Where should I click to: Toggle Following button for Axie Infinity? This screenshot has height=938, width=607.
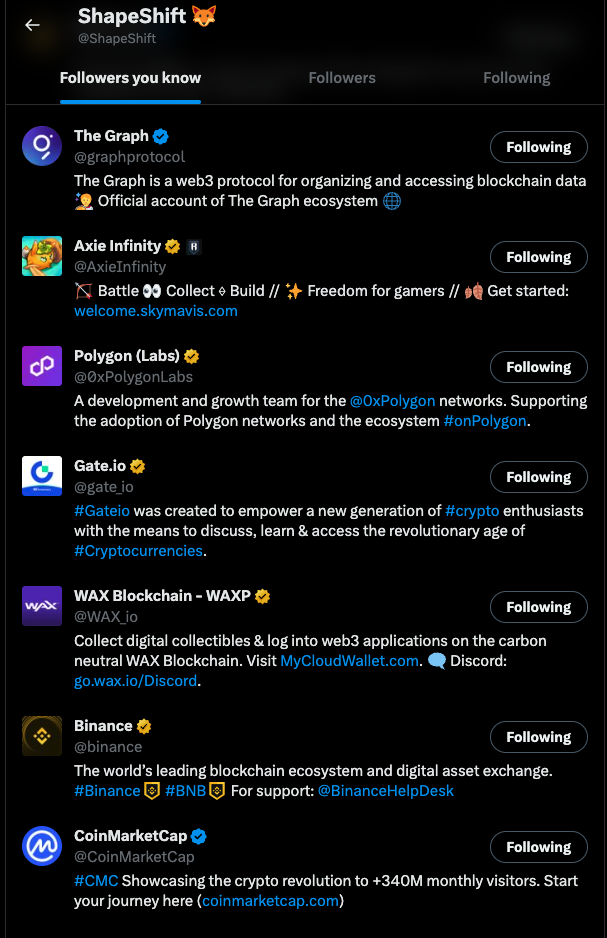coord(538,257)
